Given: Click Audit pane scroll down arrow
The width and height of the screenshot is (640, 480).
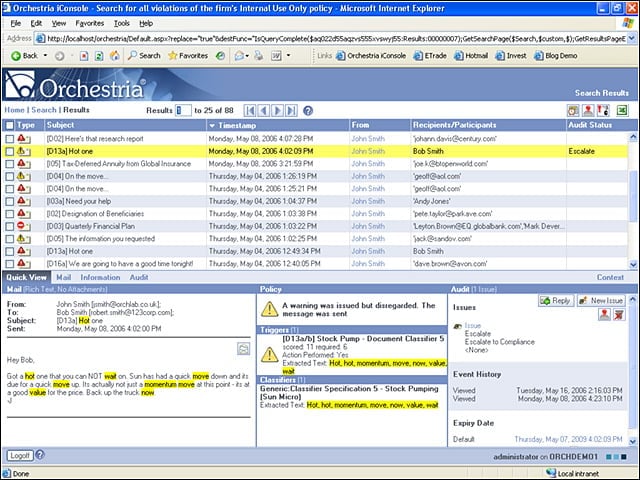Looking at the screenshot, I should (x=633, y=441).
